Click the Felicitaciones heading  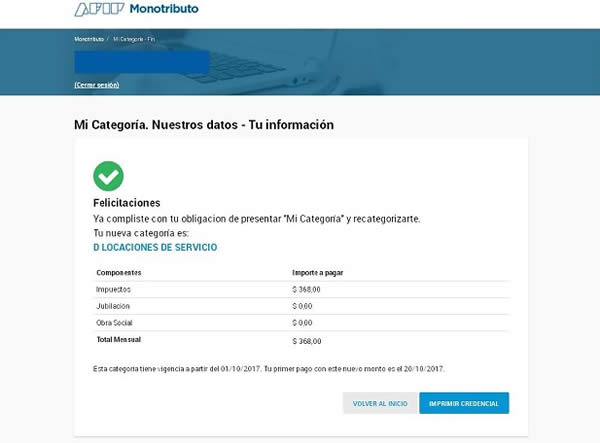pos(127,203)
